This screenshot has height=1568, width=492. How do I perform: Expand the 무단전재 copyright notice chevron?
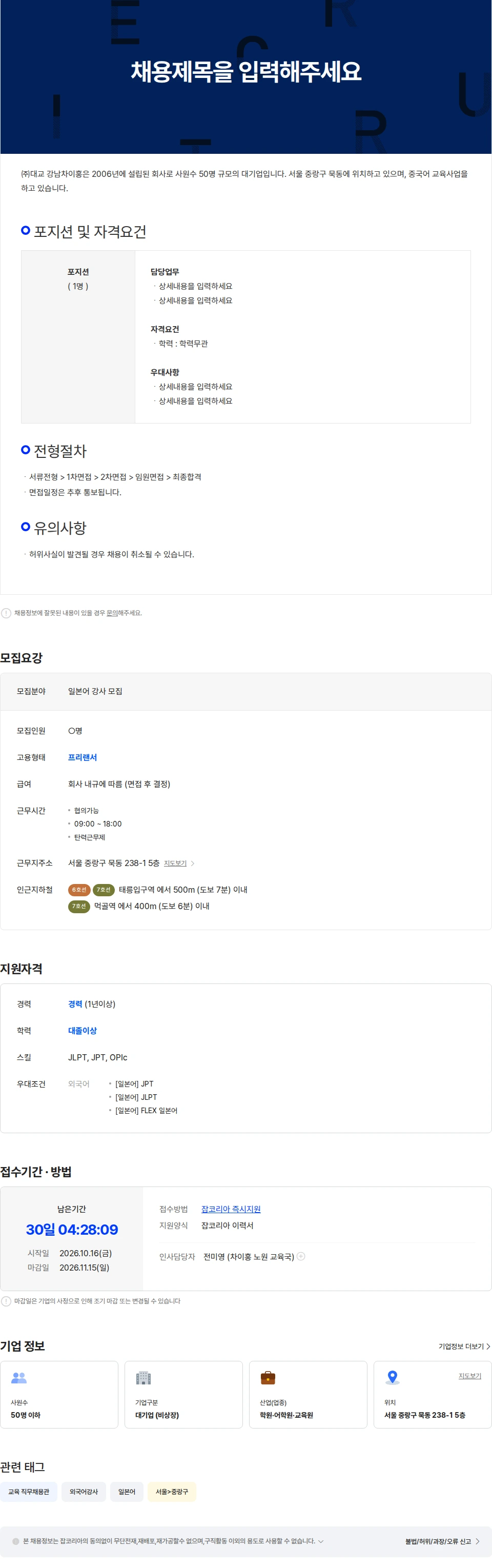pos(321,1541)
